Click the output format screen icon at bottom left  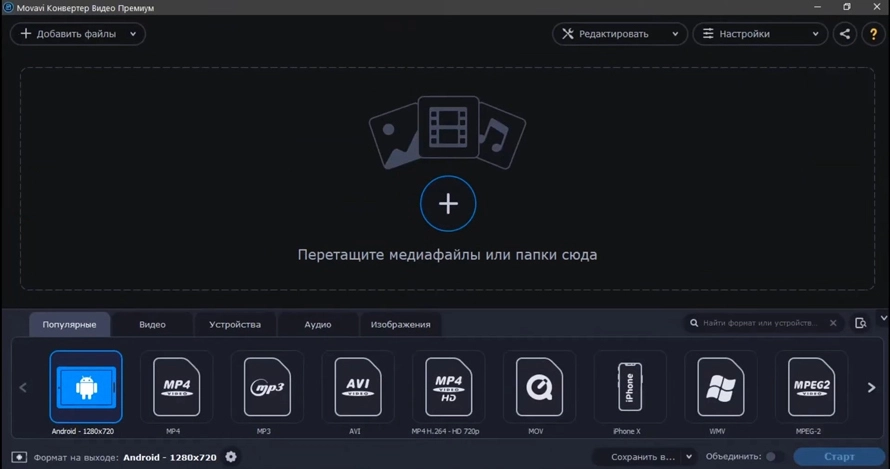point(19,457)
